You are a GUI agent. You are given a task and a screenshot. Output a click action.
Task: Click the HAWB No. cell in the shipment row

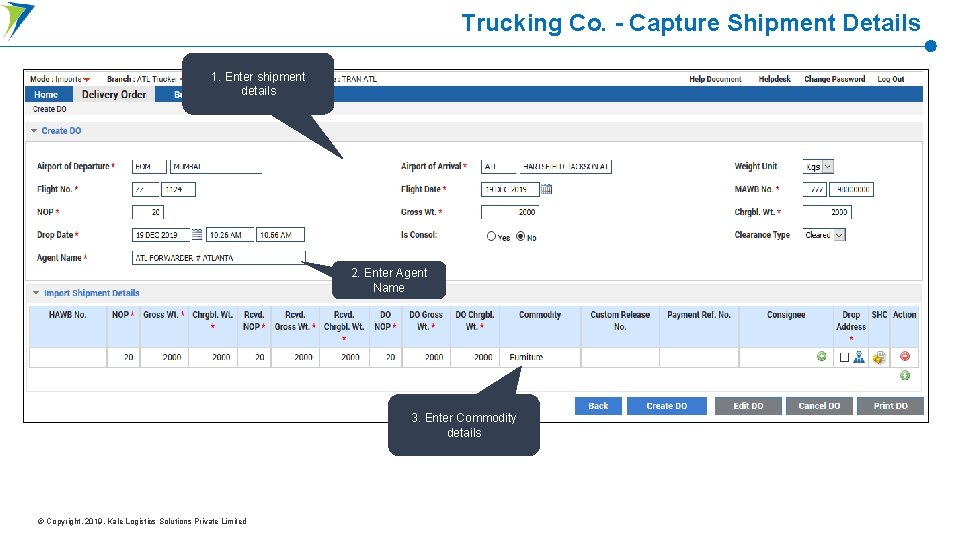68,357
